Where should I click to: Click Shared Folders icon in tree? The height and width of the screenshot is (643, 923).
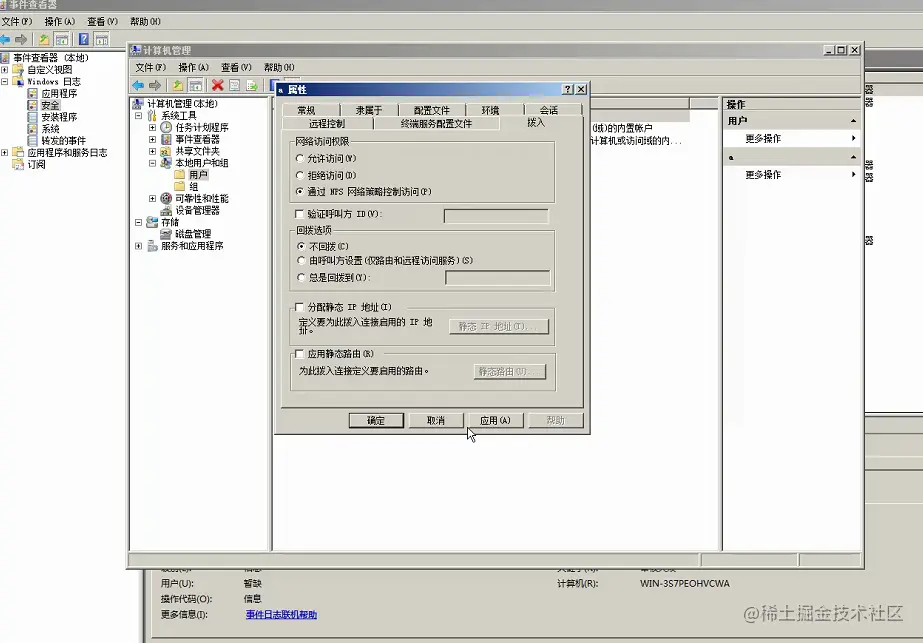point(166,151)
